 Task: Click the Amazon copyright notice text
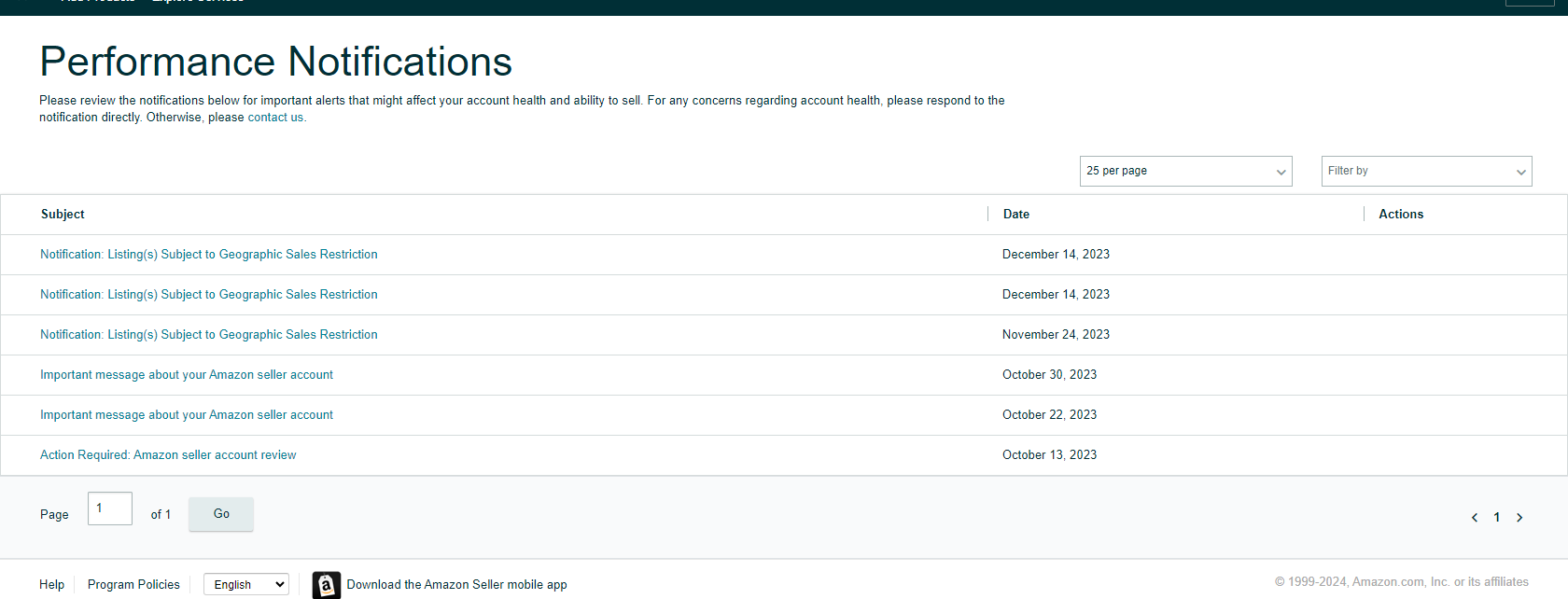1402,582
